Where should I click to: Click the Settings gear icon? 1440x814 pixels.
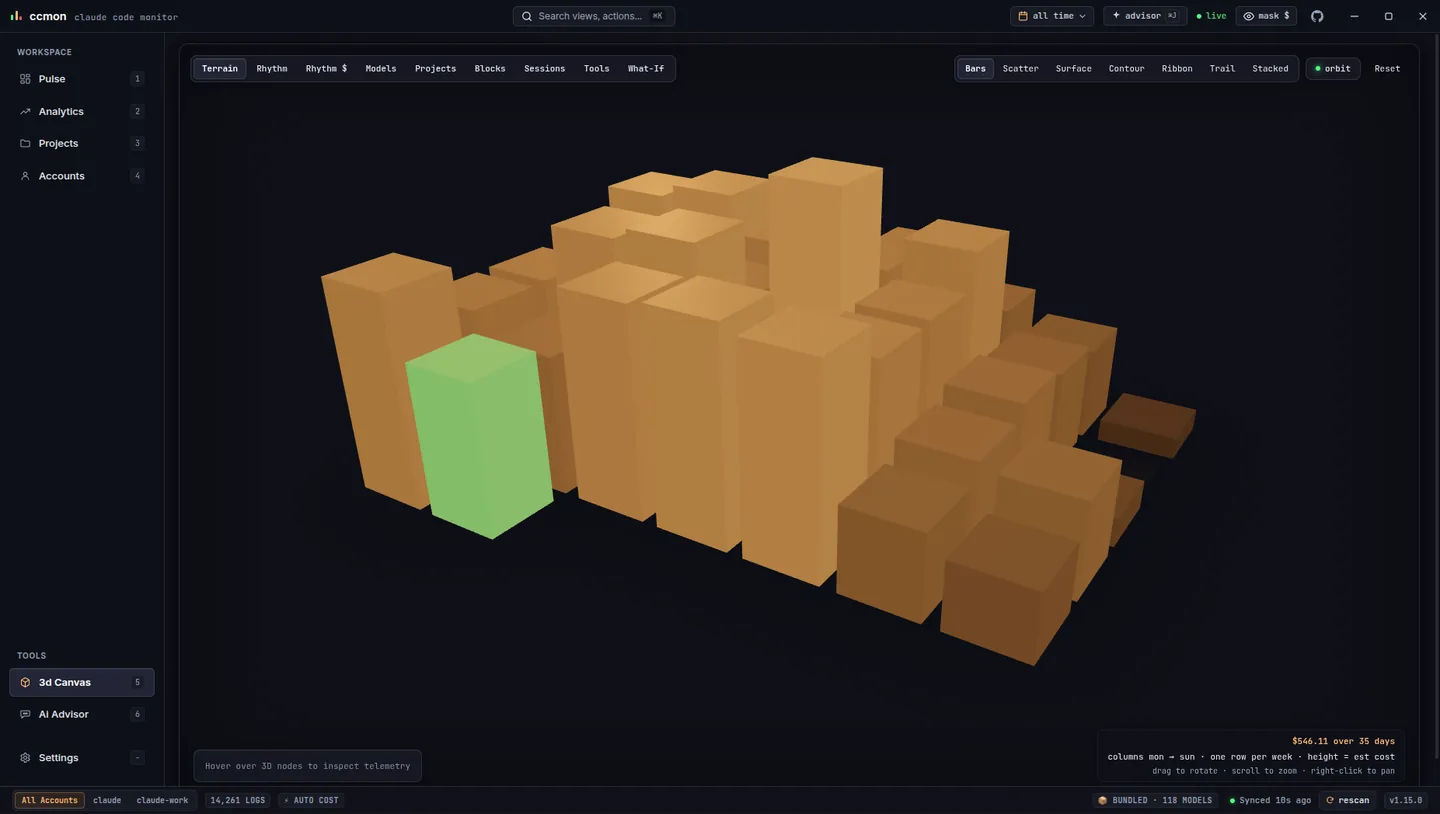(x=25, y=758)
